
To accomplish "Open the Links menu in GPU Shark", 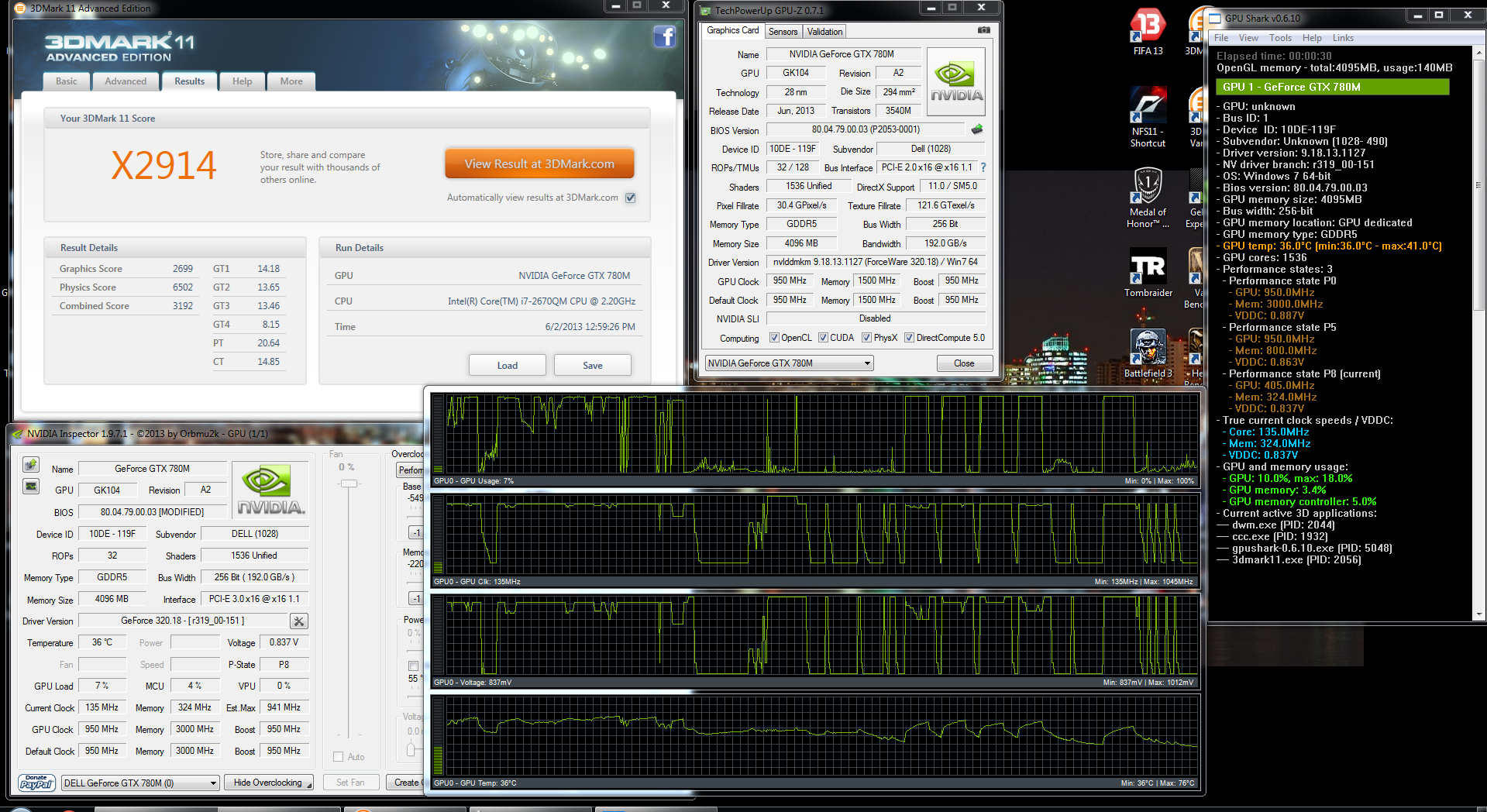I will click(1343, 38).
